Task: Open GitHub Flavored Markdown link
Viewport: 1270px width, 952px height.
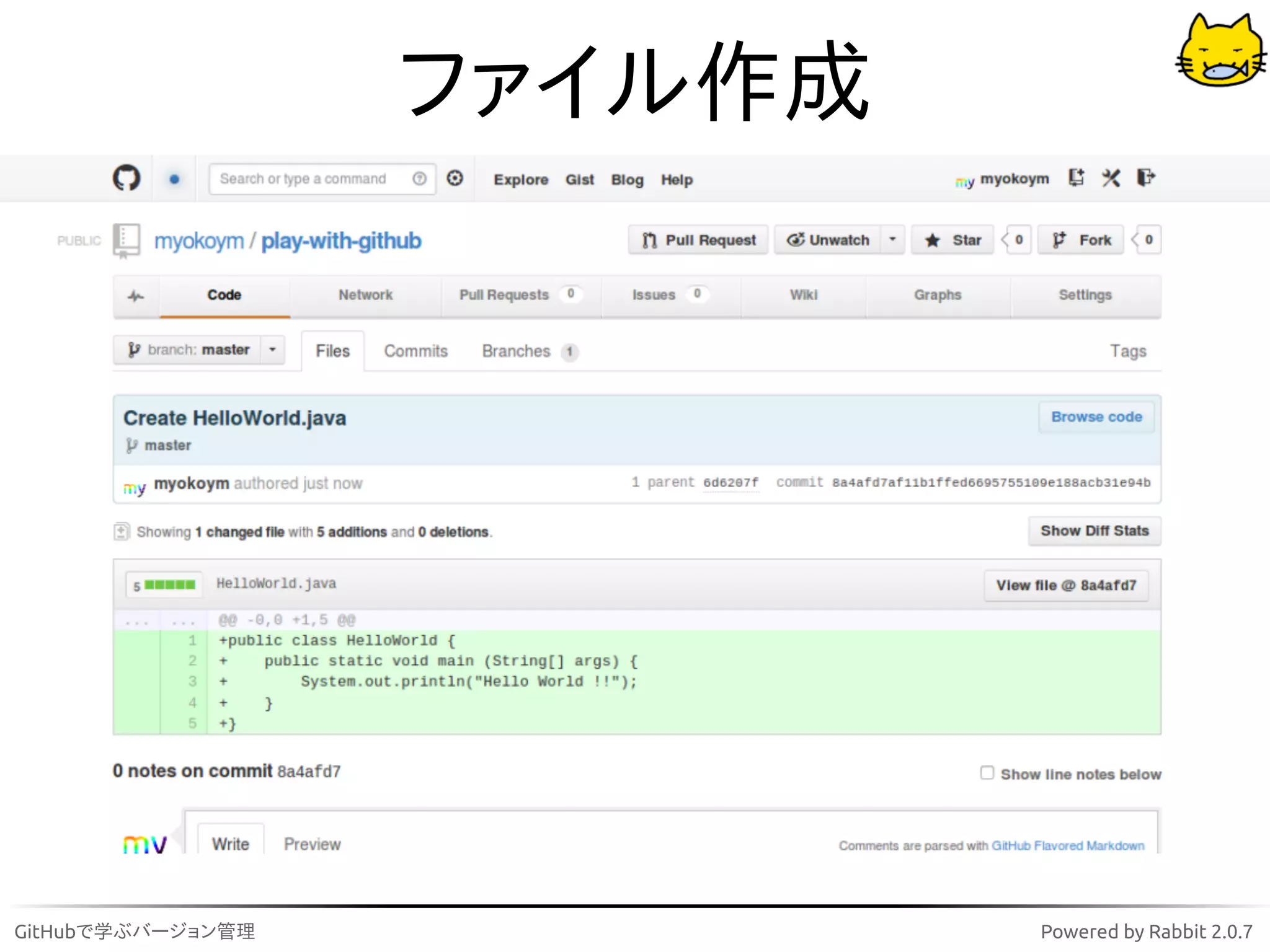Action: 1068,845
